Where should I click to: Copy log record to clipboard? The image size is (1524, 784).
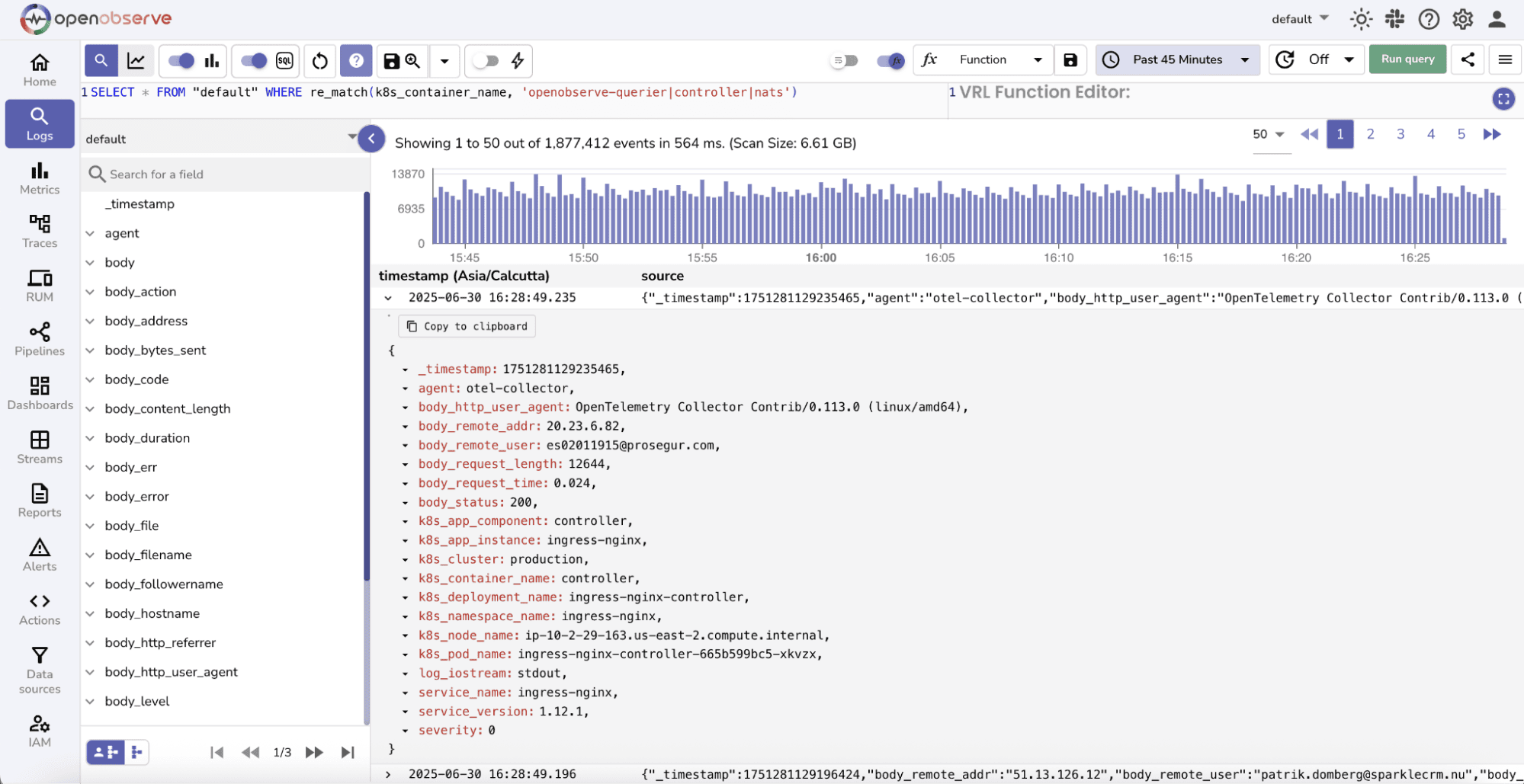[x=467, y=326]
